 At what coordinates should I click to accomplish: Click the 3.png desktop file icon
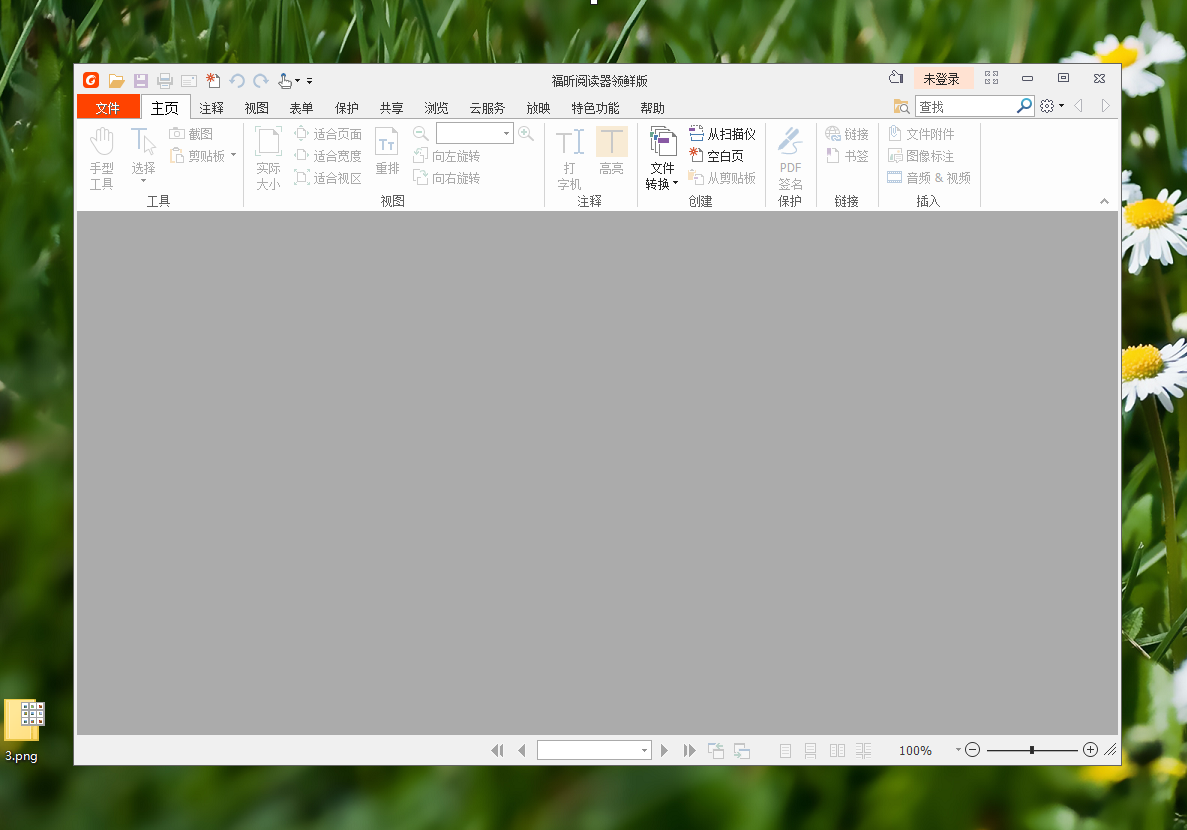22,731
